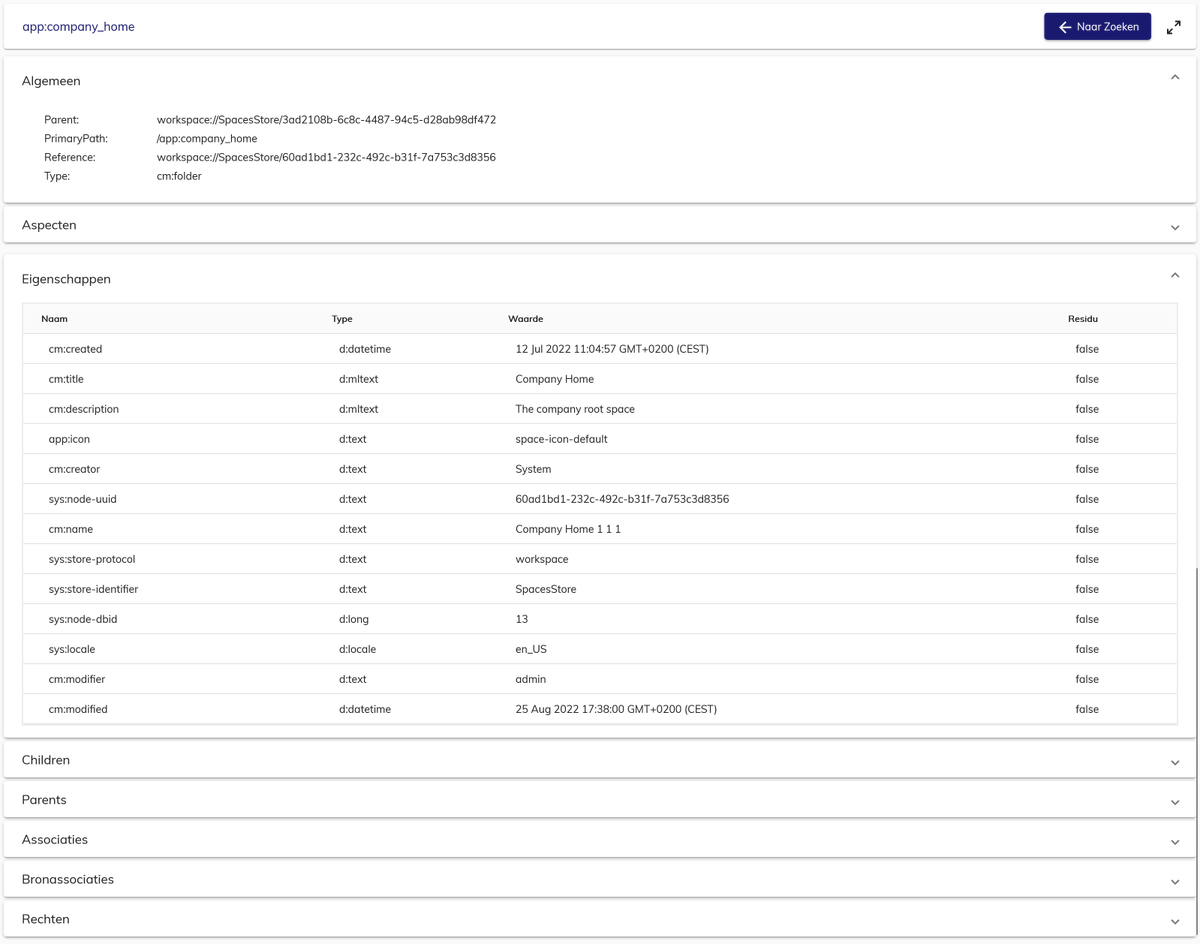Expand the Bronassociaties section
Screen dimensions: 1200x944
tap(1175, 880)
